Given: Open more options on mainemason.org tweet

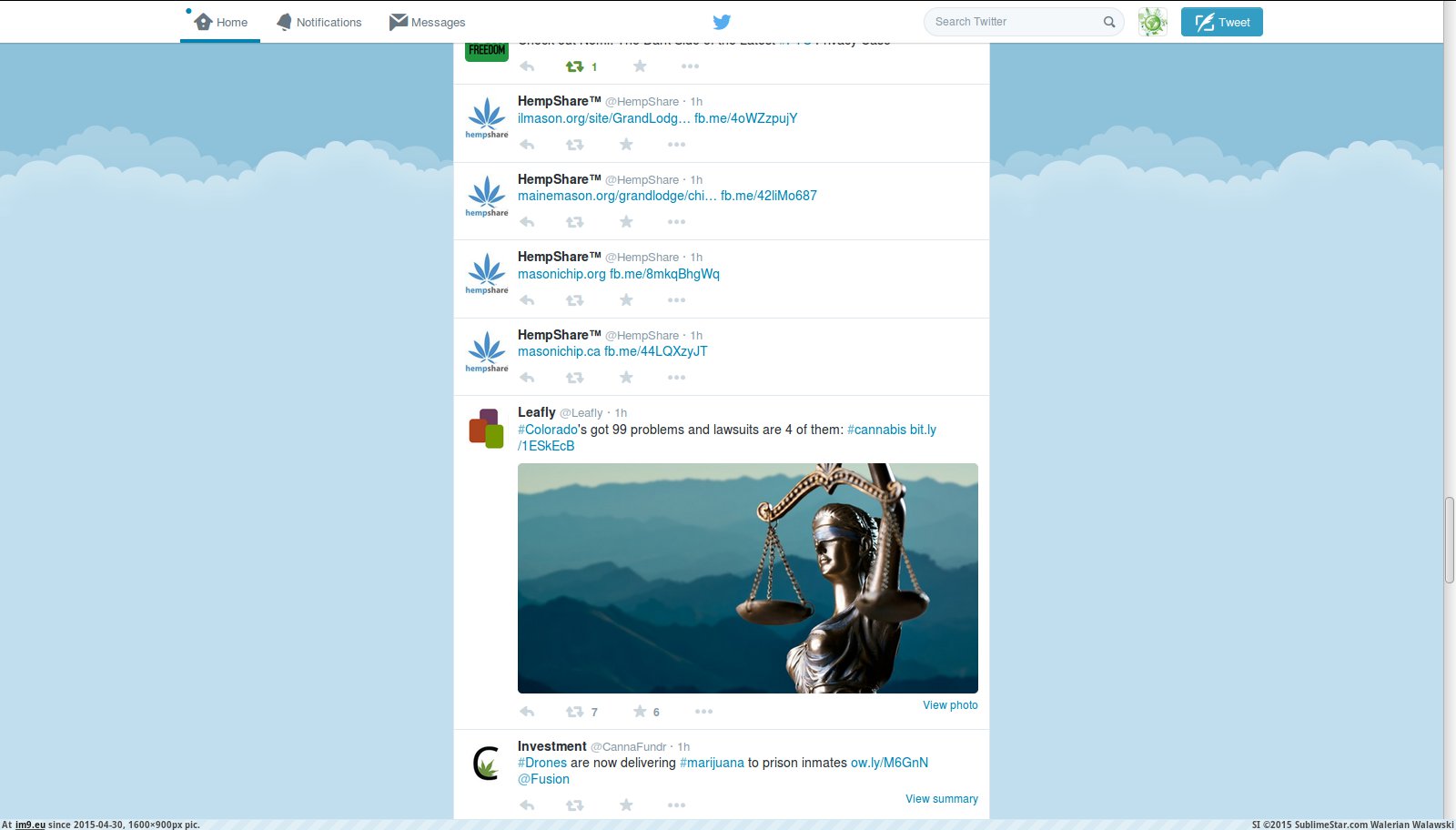Looking at the screenshot, I should click(676, 222).
